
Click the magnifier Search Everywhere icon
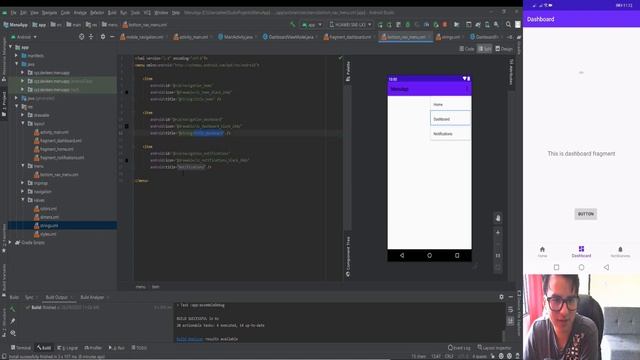(508, 25)
